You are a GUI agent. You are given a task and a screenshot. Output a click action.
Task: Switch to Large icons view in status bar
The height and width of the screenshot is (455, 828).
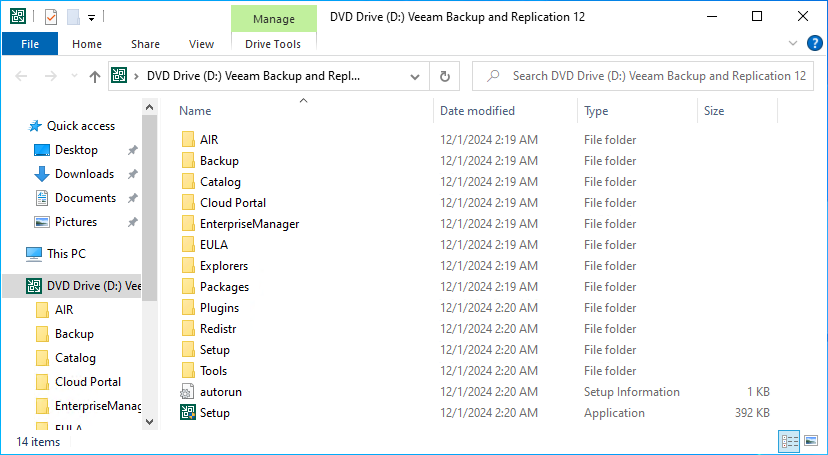click(811, 441)
